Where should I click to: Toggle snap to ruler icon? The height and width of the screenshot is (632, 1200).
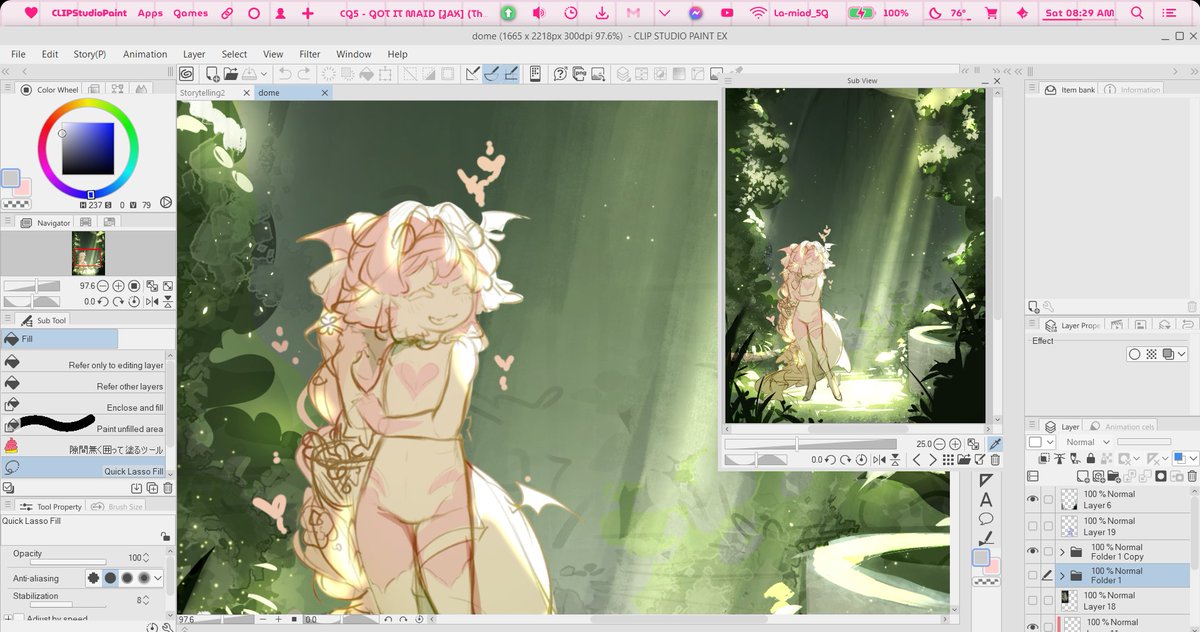pyautogui.click(x=472, y=74)
